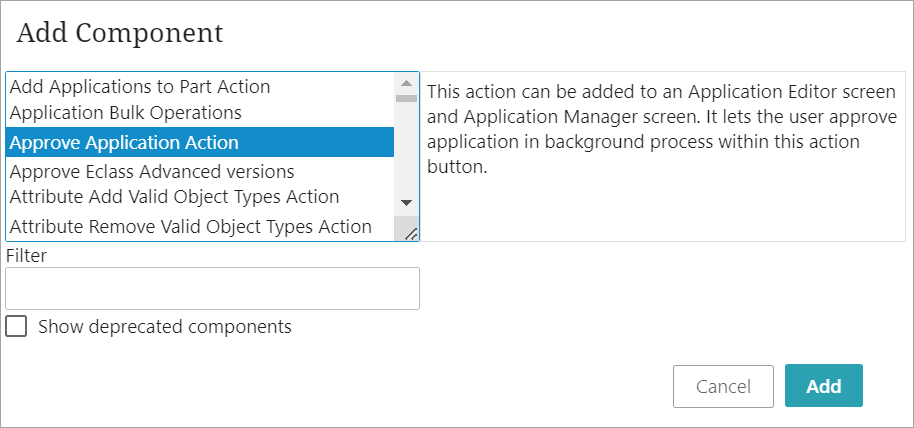Image resolution: width=914 pixels, height=428 pixels.
Task: Cancel the Add Component dialog
Action: 723,386
